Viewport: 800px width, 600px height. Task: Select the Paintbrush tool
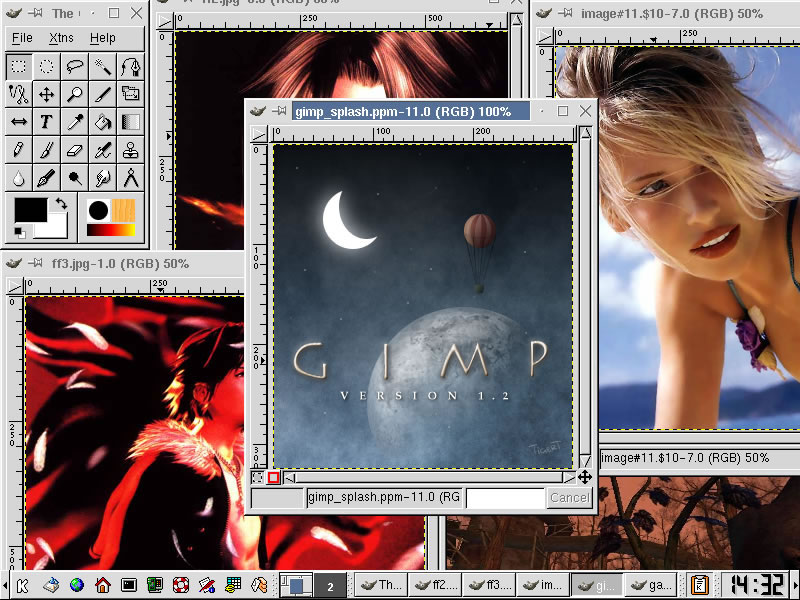pos(46,150)
